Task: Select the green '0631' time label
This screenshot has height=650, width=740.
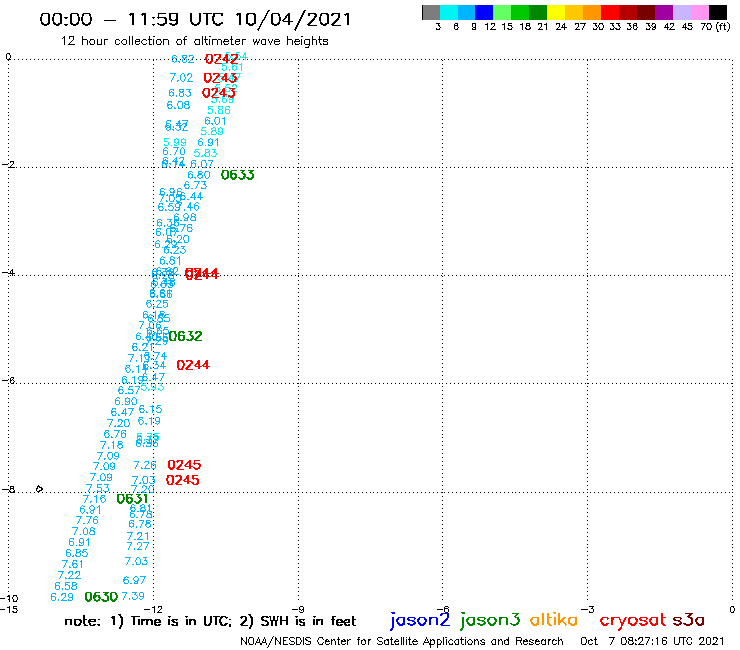Action: [x=133, y=499]
